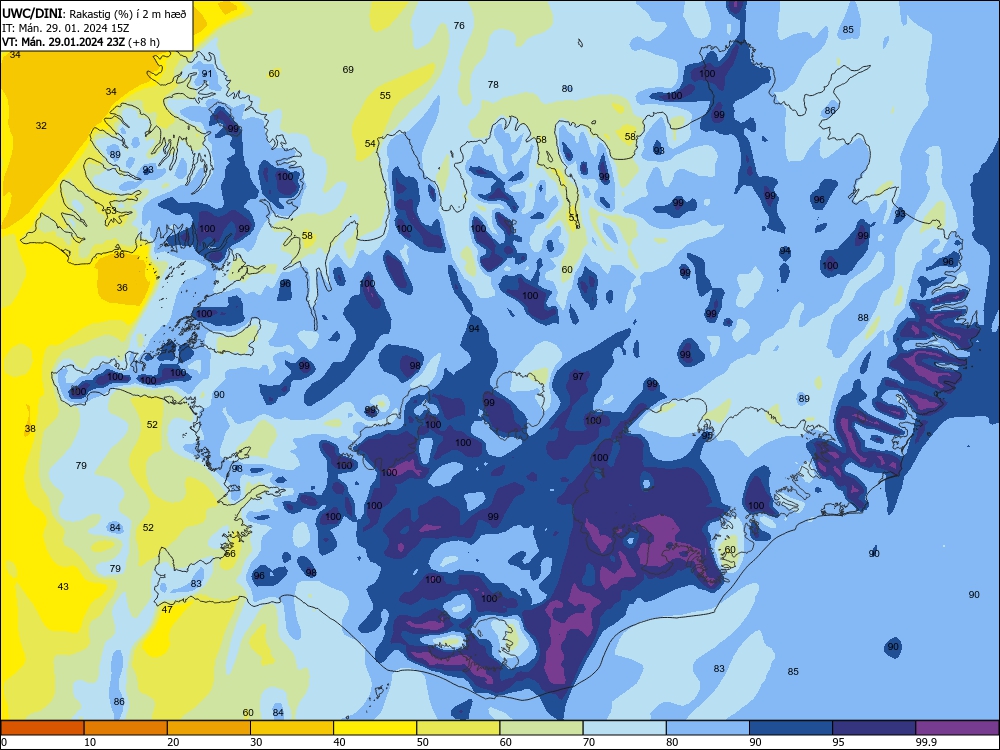The width and height of the screenshot is (1000, 750).
Task: Click the humidity value '69' on the map
Action: (x=348, y=70)
